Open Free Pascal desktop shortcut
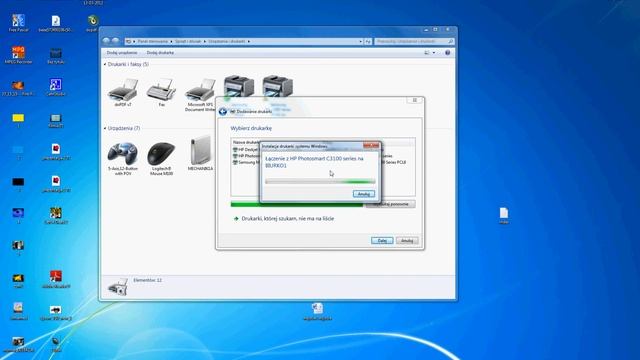The image size is (640, 360). [18, 23]
